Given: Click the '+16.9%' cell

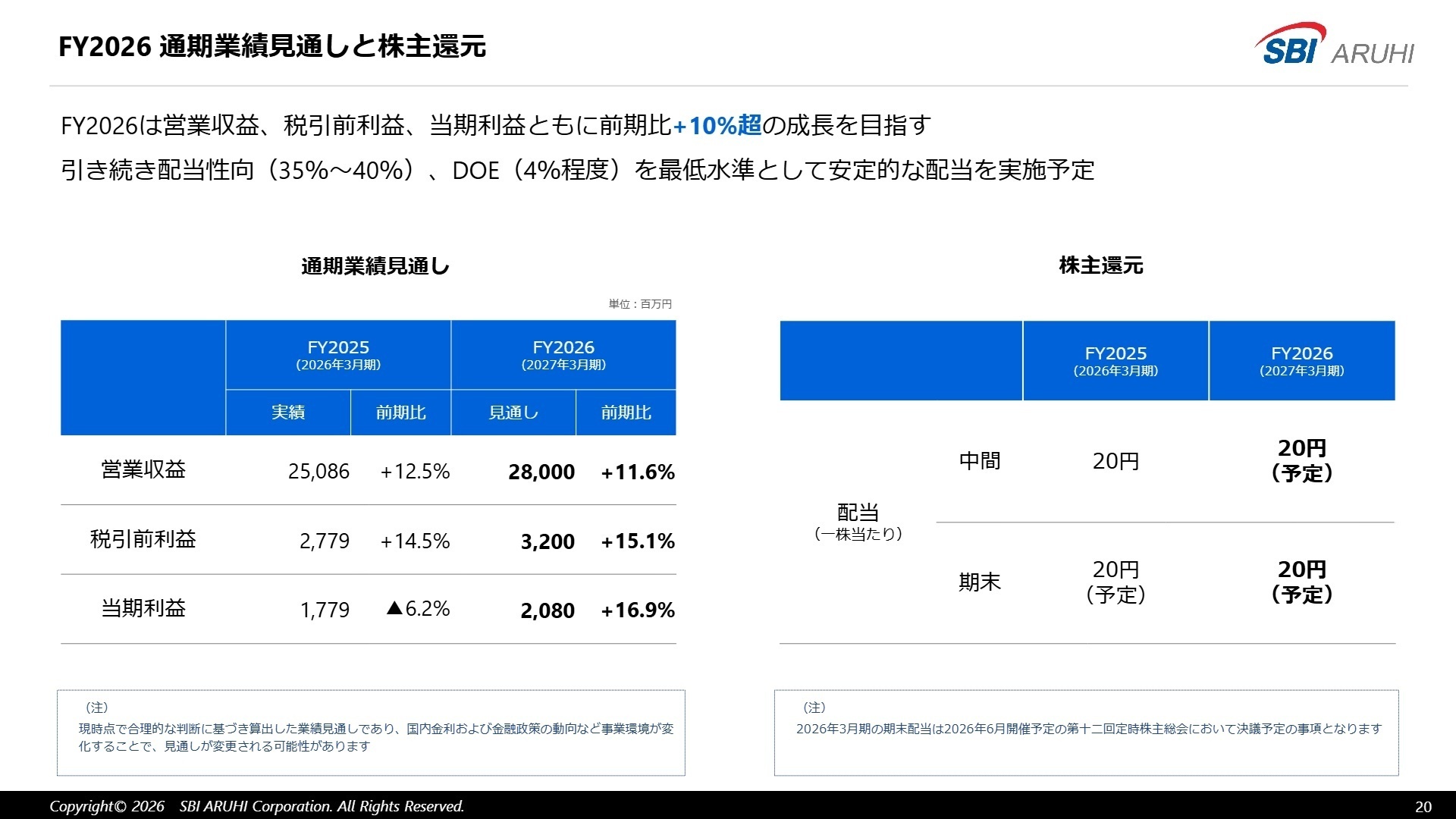Looking at the screenshot, I should point(638,610).
